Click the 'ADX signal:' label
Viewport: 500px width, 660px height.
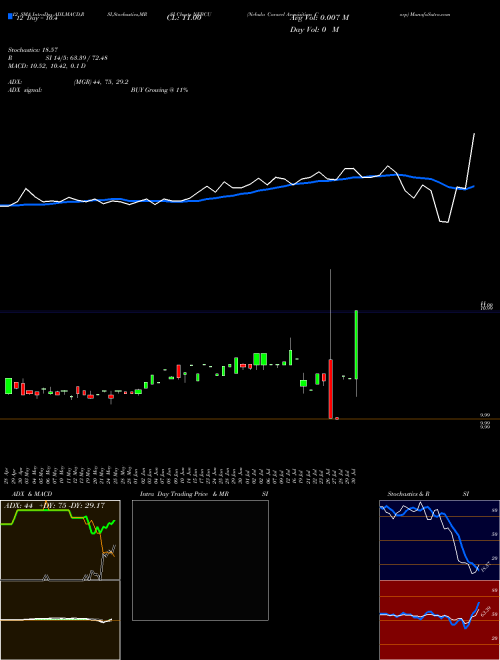tap(25, 90)
